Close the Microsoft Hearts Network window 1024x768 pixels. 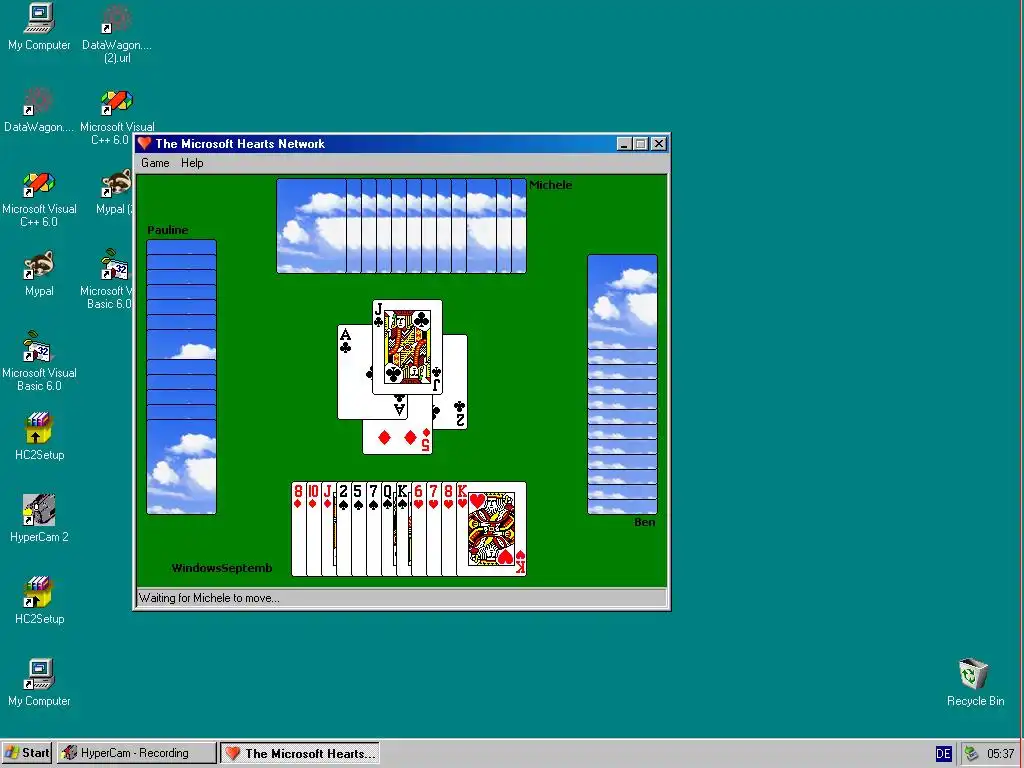659,144
